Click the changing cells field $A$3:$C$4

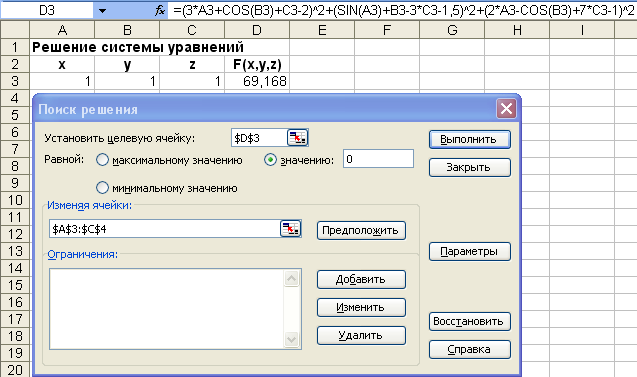tap(164, 229)
